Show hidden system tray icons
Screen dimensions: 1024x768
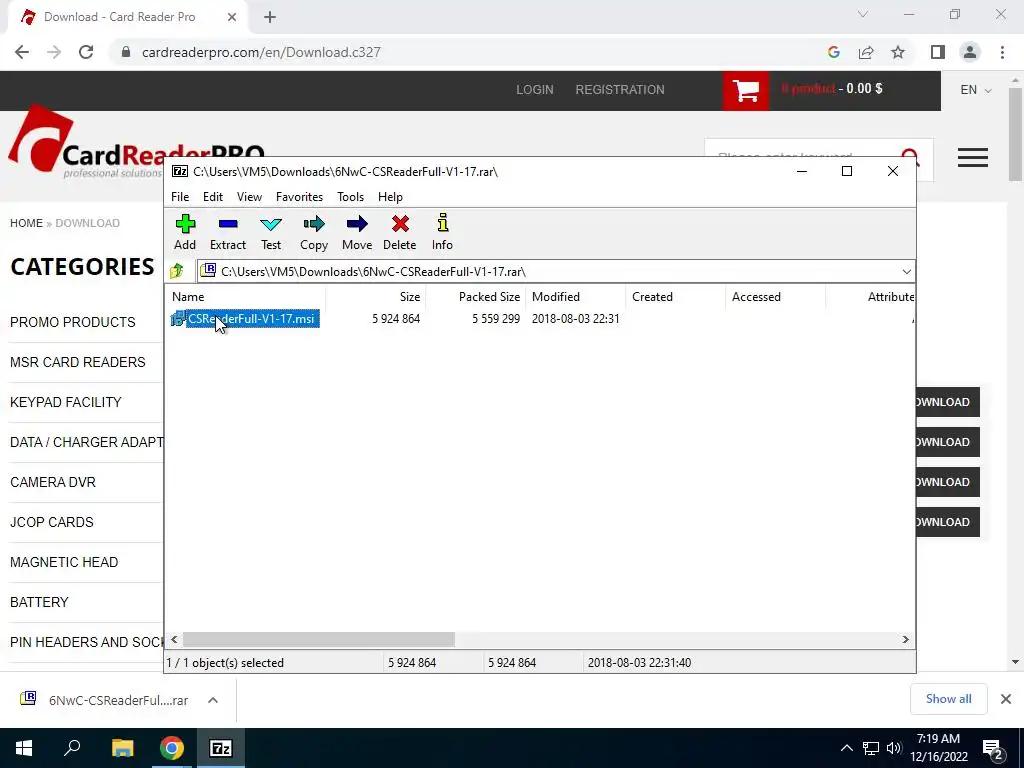[x=846, y=748]
